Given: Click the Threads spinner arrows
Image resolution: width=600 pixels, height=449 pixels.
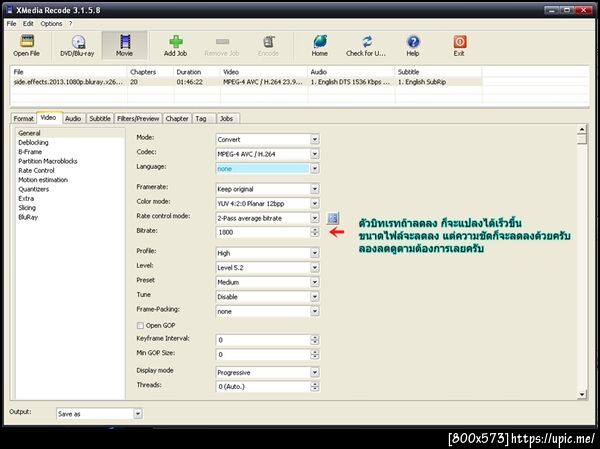Looking at the screenshot, I should click(315, 387).
